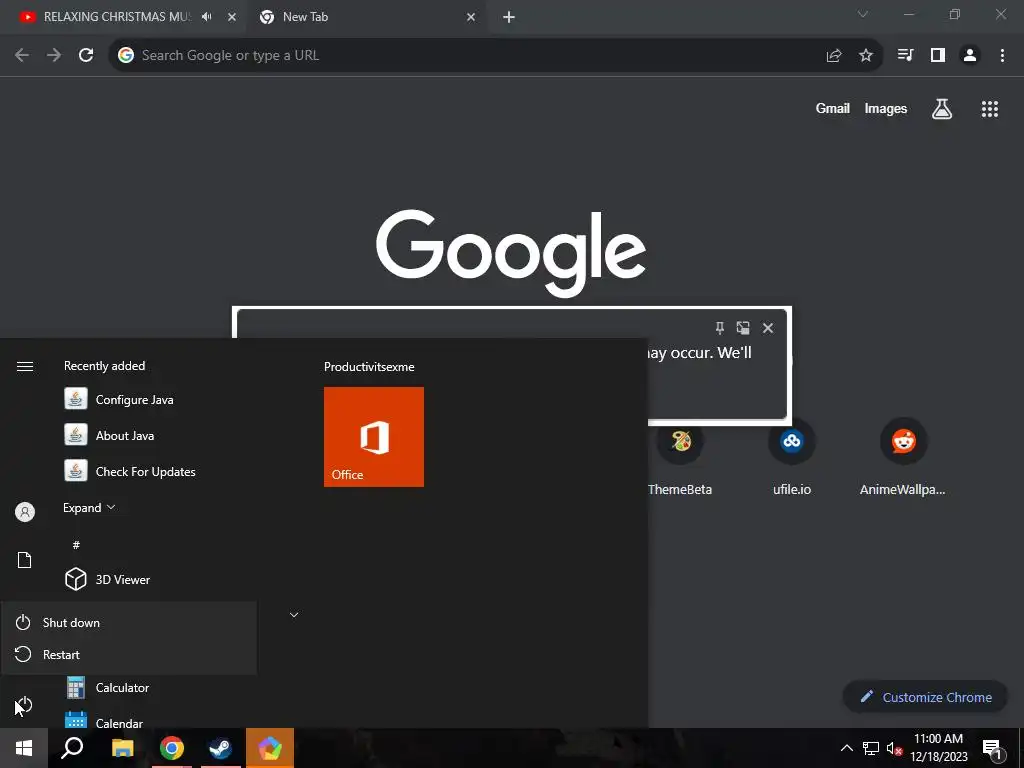Select Shut down in power menu
The image size is (1024, 768).
click(x=129, y=622)
